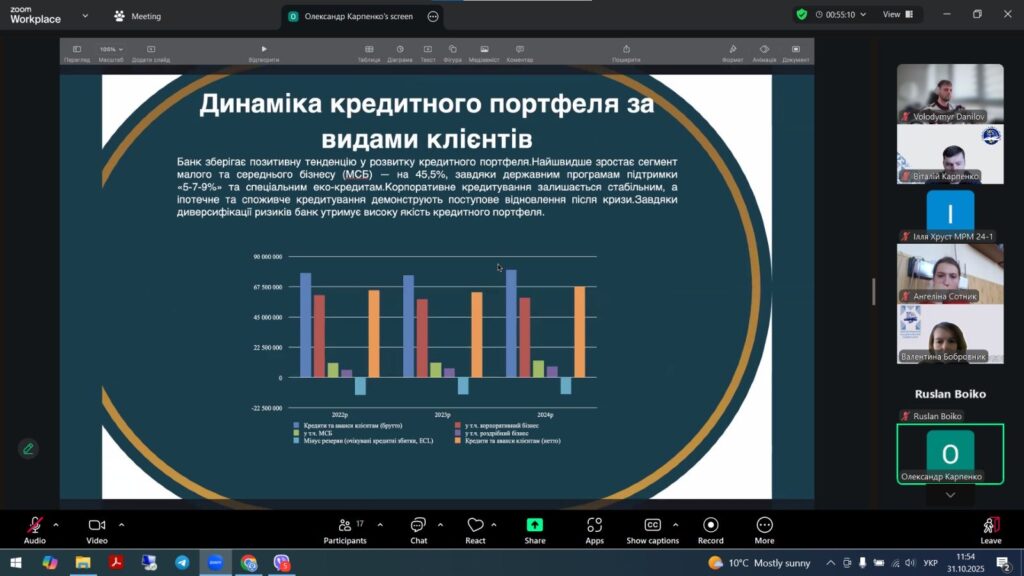Image resolution: width=1024 pixels, height=576 pixels.
Task: Expand the video options arrow
Action: 121,524
